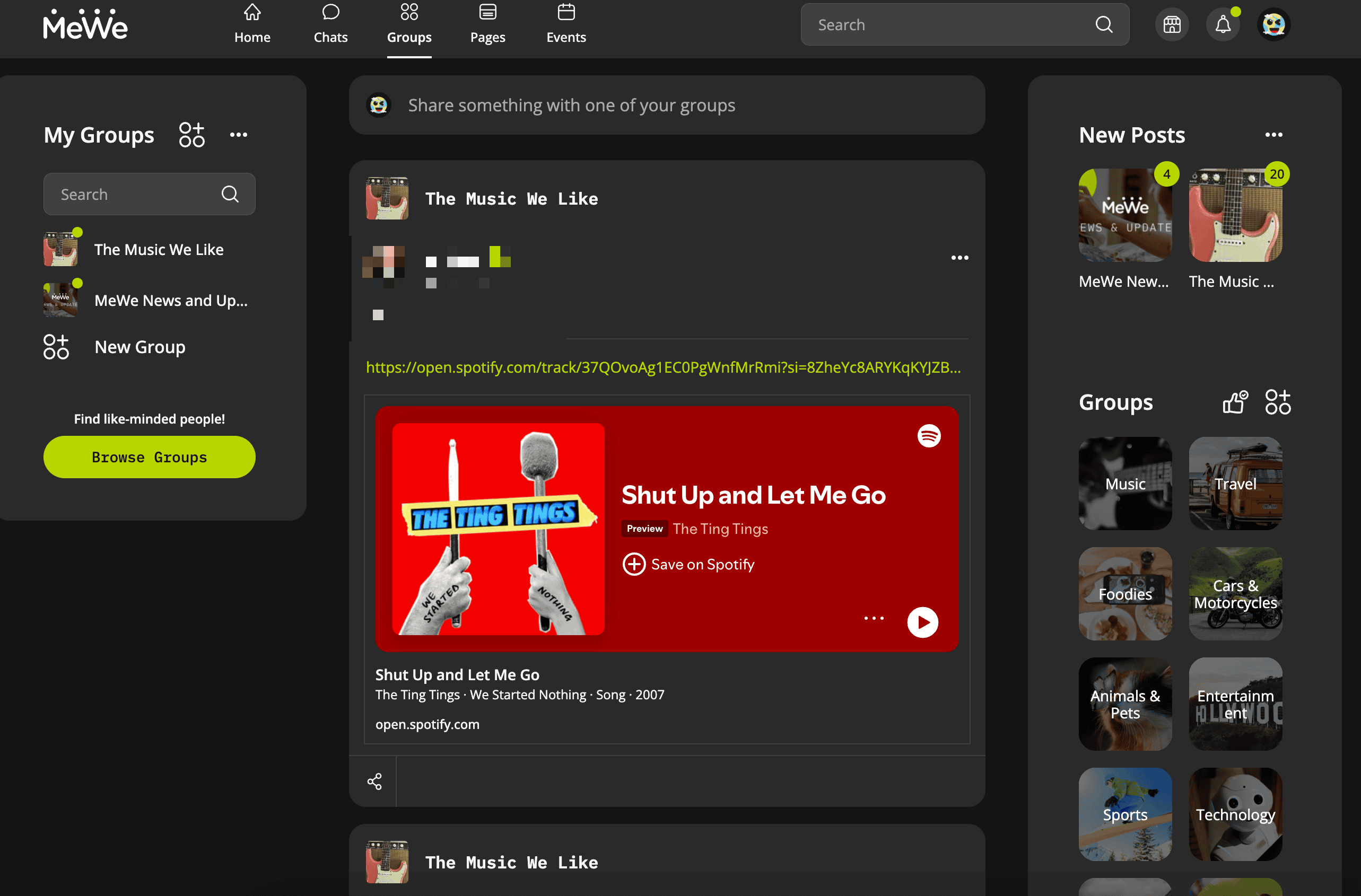
Task: Click the magnifier icon in top search bar
Action: click(x=1104, y=24)
